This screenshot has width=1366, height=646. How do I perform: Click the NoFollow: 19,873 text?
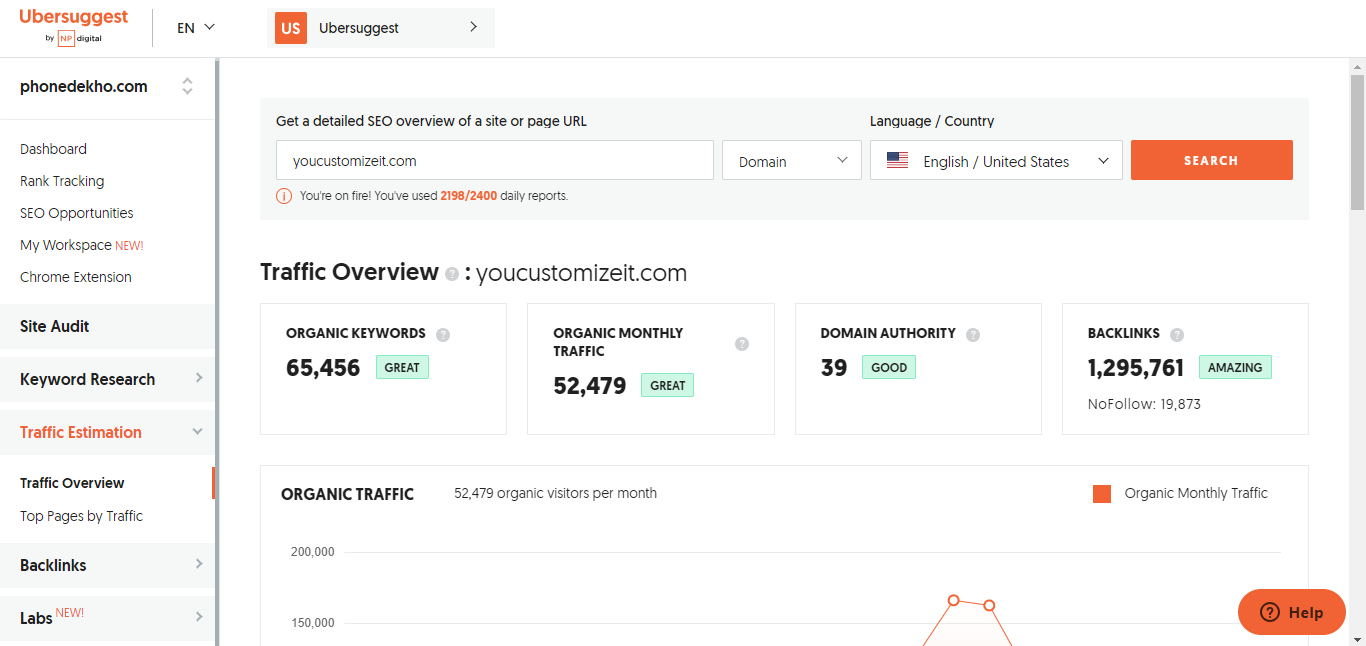coord(1144,404)
